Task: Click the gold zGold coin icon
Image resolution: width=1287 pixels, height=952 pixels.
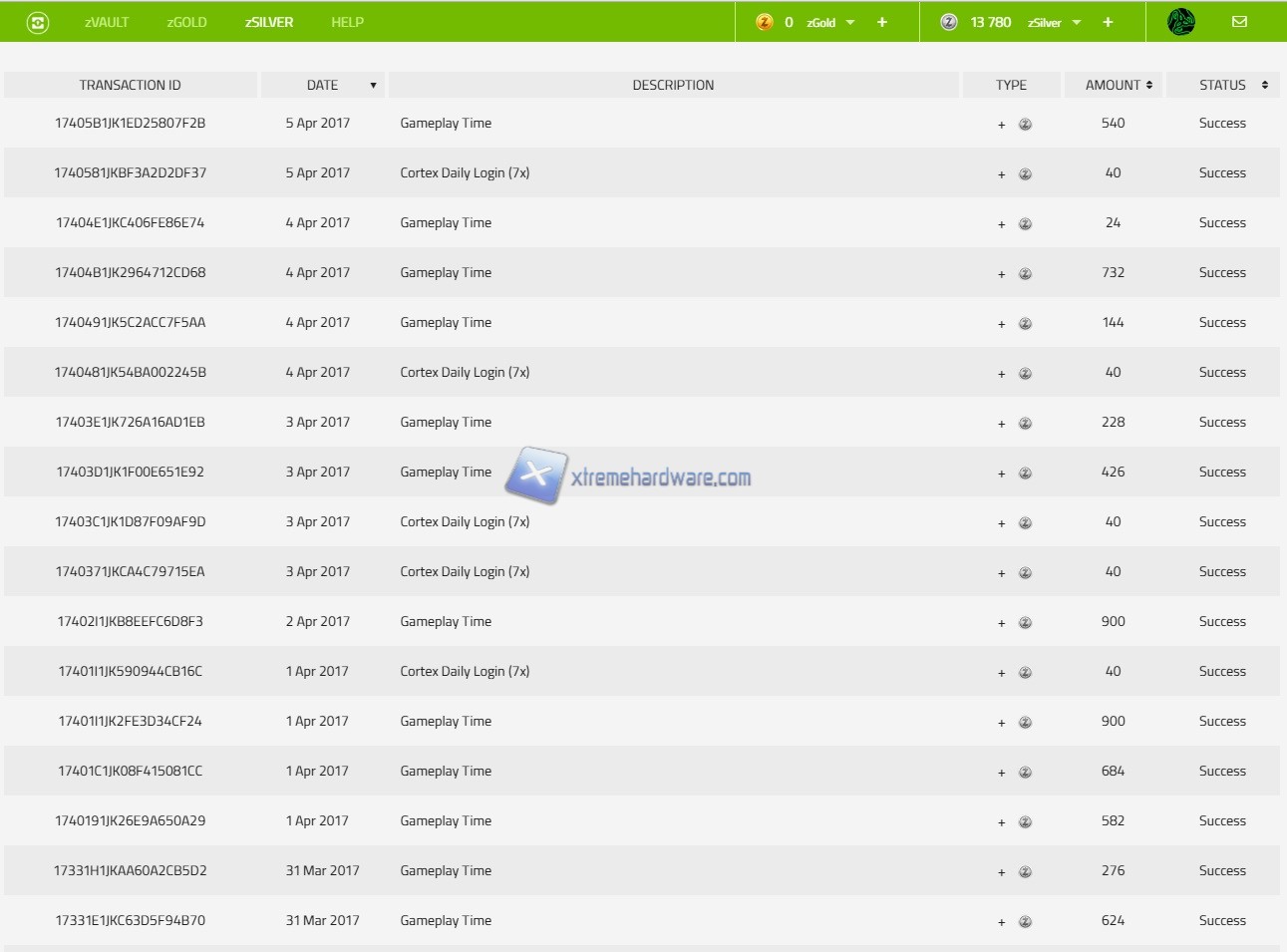Action: click(x=765, y=22)
